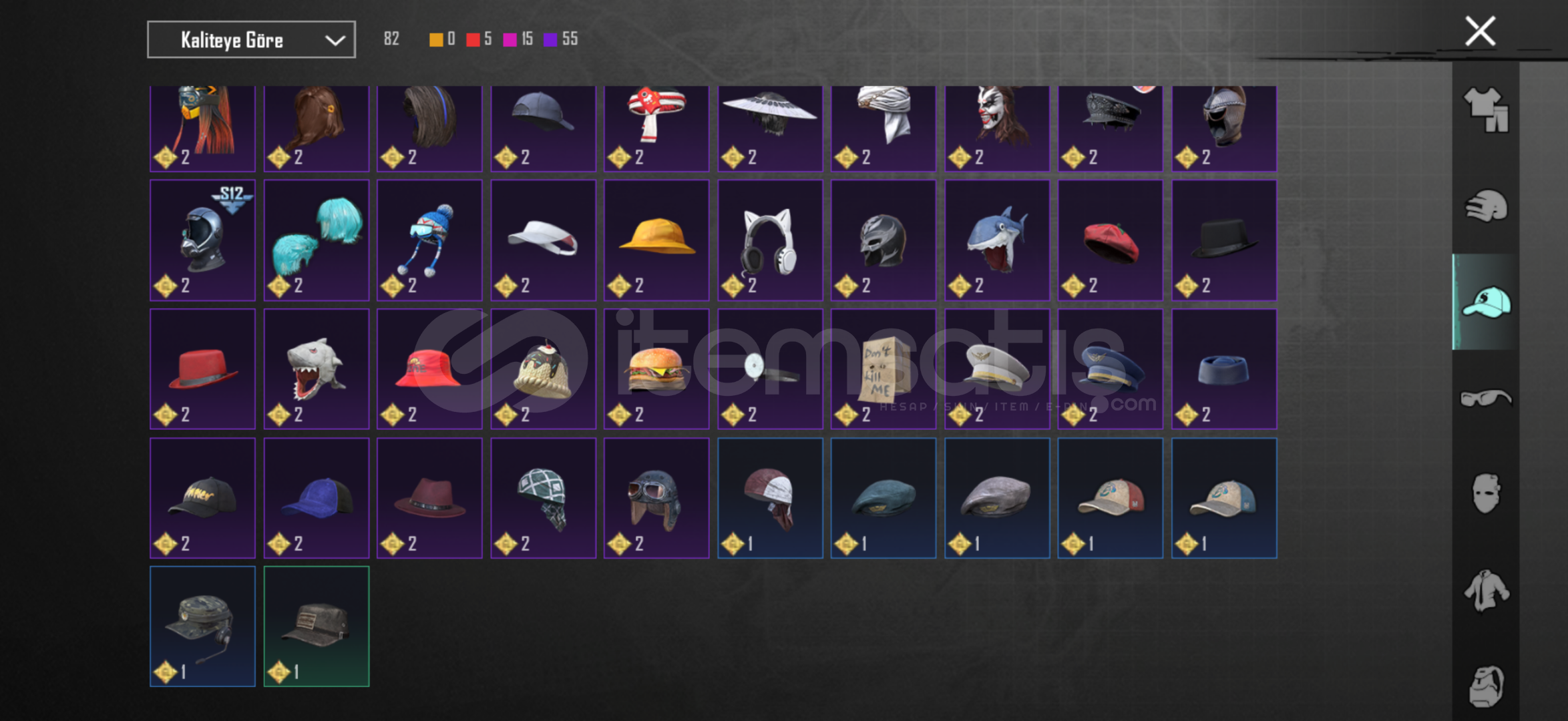
Task: Select the S12 season helmet item
Action: 202,240
